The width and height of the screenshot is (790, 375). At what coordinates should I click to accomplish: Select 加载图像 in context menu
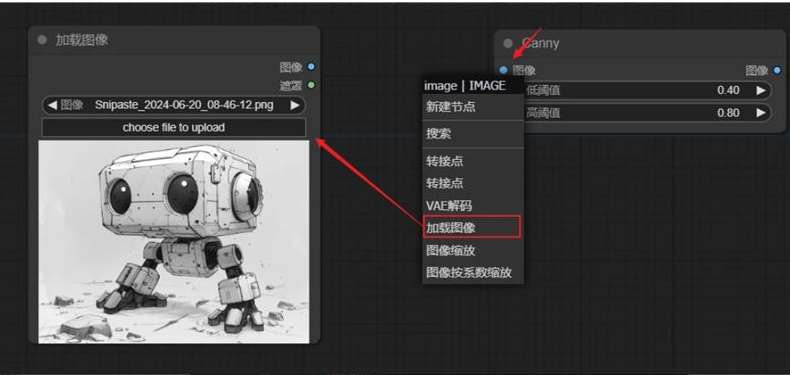tap(472, 227)
